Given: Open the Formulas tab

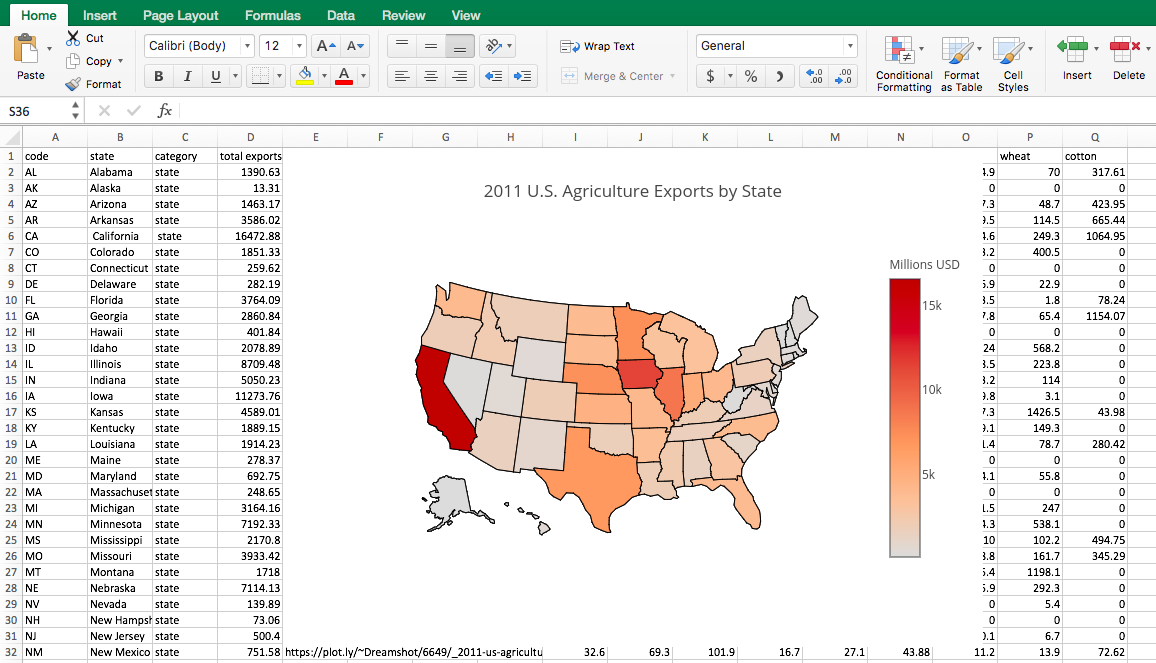Looking at the screenshot, I should [273, 15].
